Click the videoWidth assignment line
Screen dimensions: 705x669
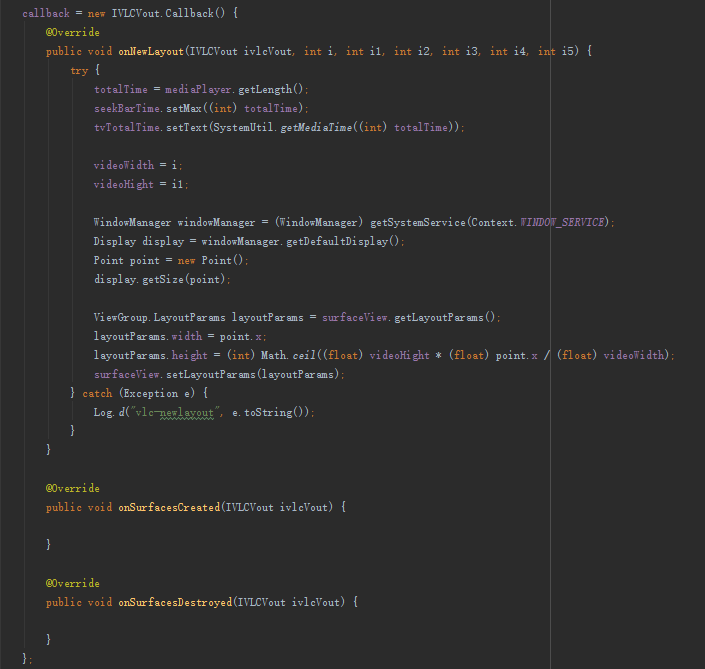[138, 165]
